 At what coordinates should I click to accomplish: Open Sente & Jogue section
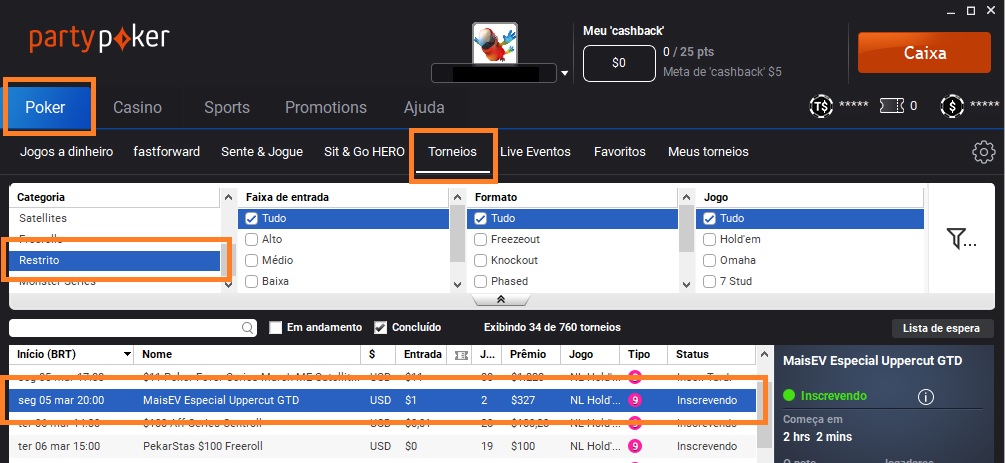click(262, 152)
